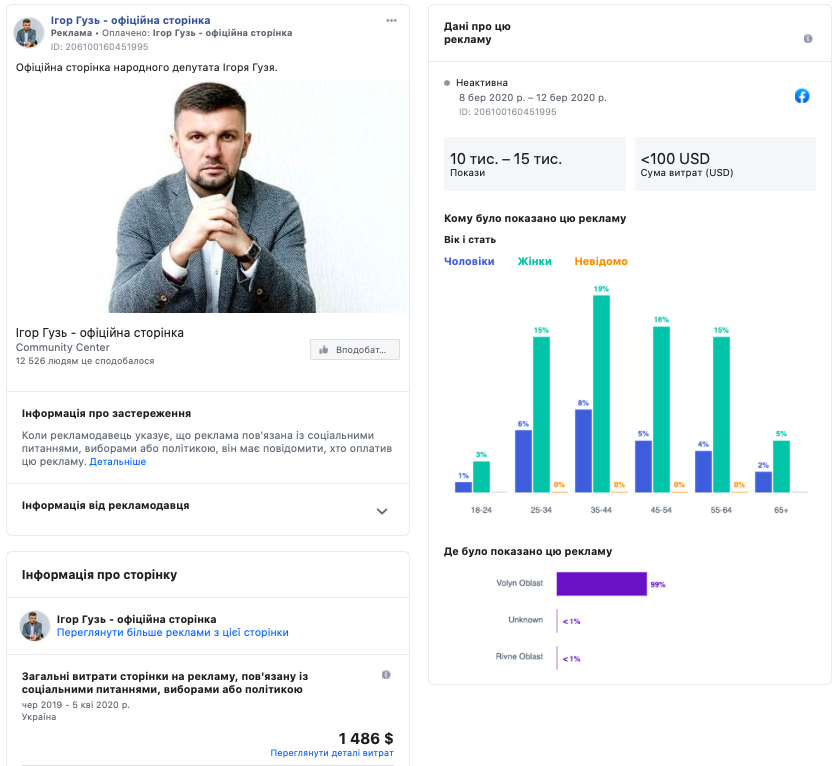The height and width of the screenshot is (766, 839).
Task: Click the purple Volyn Oblast bar
Action: click(601, 584)
